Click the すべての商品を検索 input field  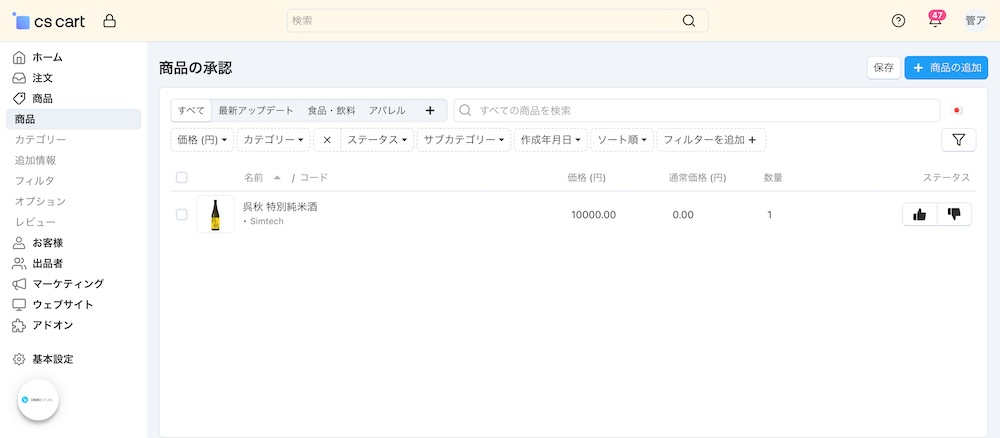pos(696,110)
